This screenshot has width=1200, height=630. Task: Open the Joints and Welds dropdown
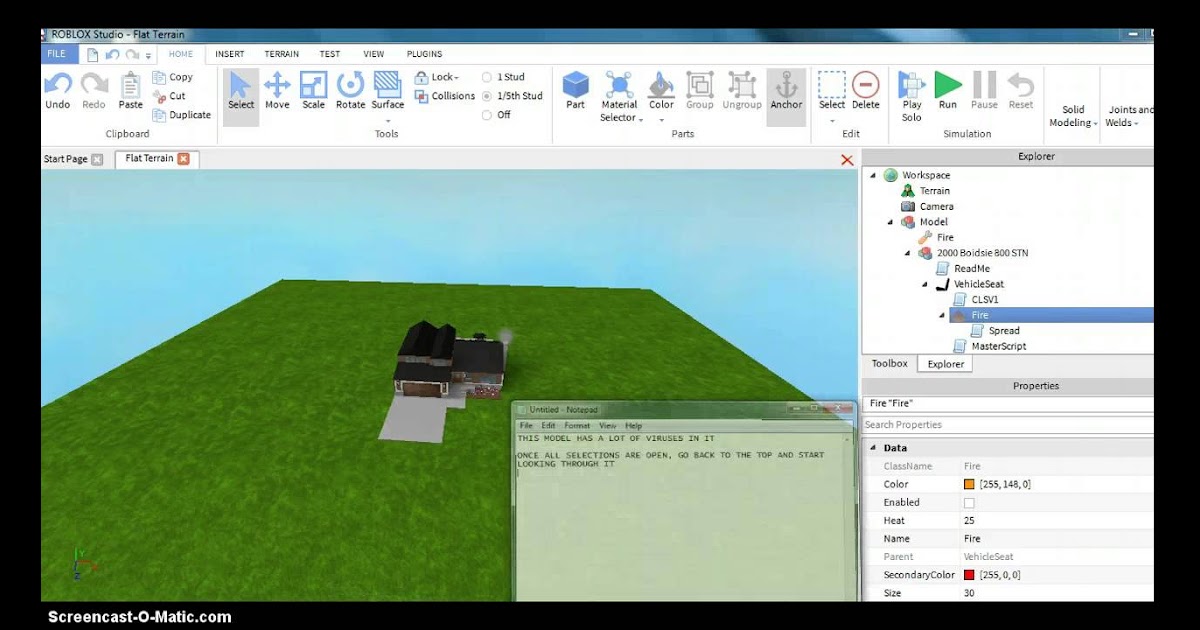tap(1129, 116)
